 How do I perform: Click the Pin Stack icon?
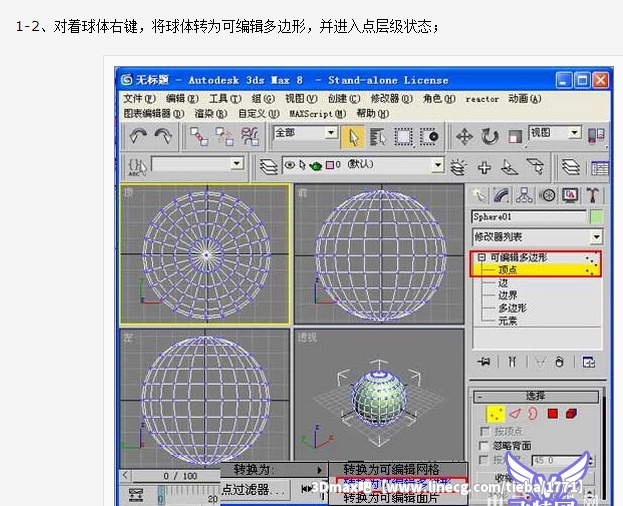click(484, 362)
